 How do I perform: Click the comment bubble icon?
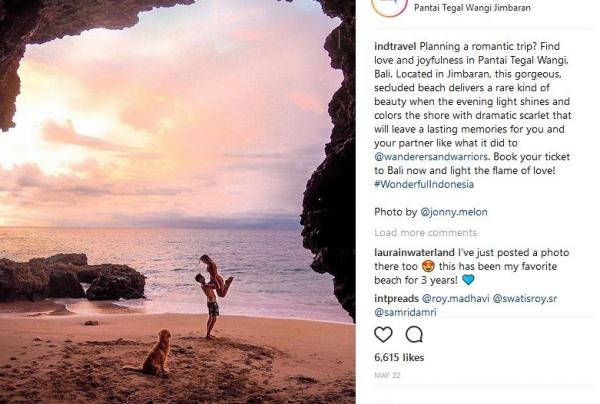coord(414,334)
